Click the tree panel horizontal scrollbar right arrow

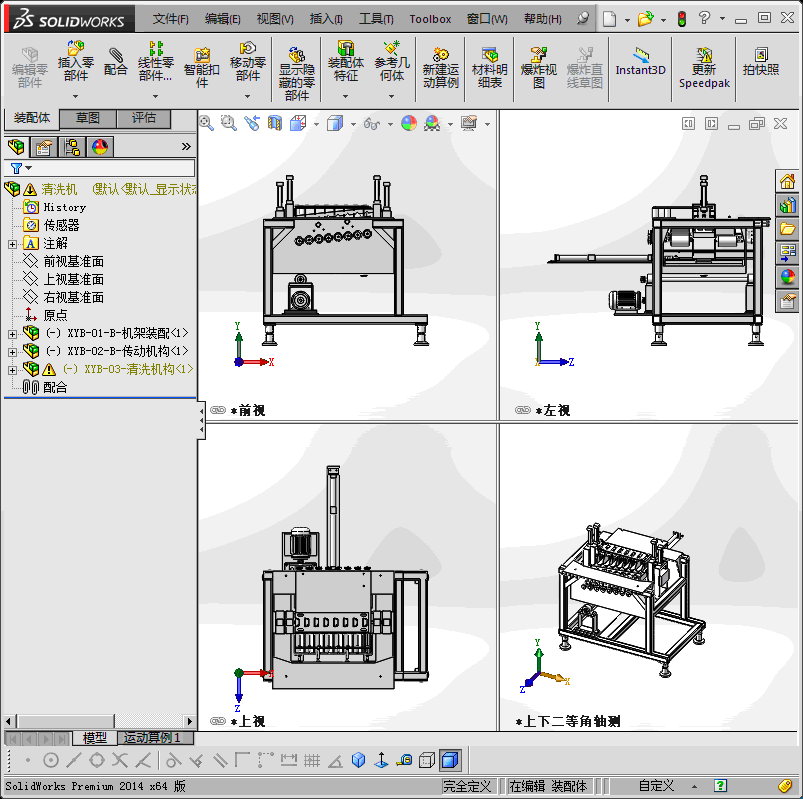[x=190, y=721]
